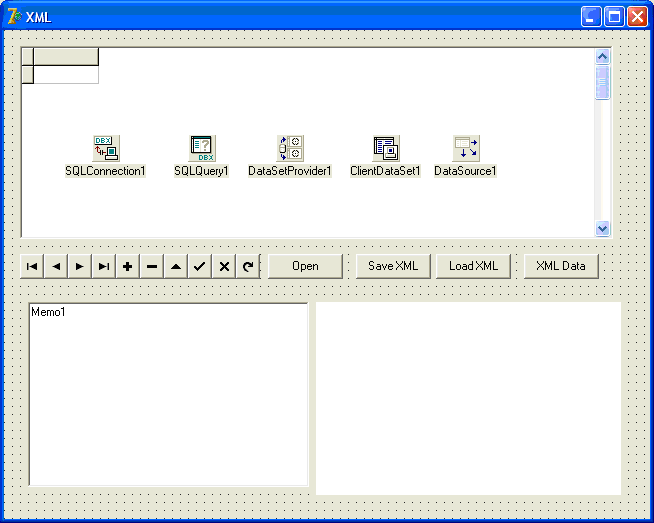Click the navigator previous record button

click(56, 266)
